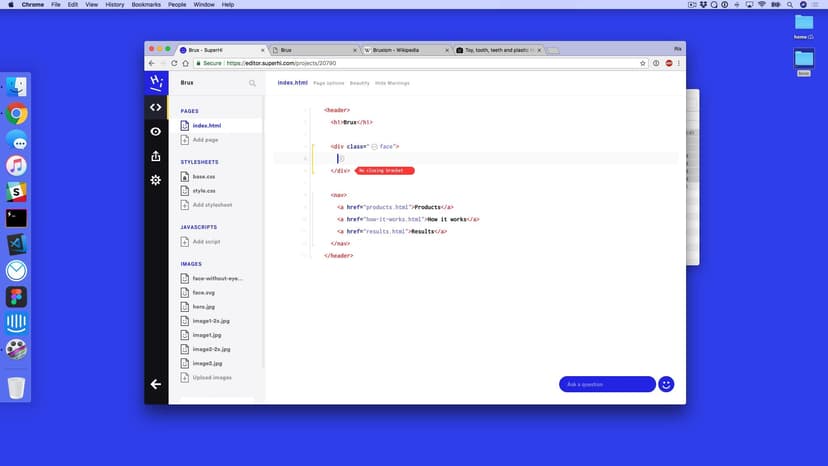This screenshot has width=828, height=466.
Task: Click the search magnifier next to Brux
Action: pos(252,83)
